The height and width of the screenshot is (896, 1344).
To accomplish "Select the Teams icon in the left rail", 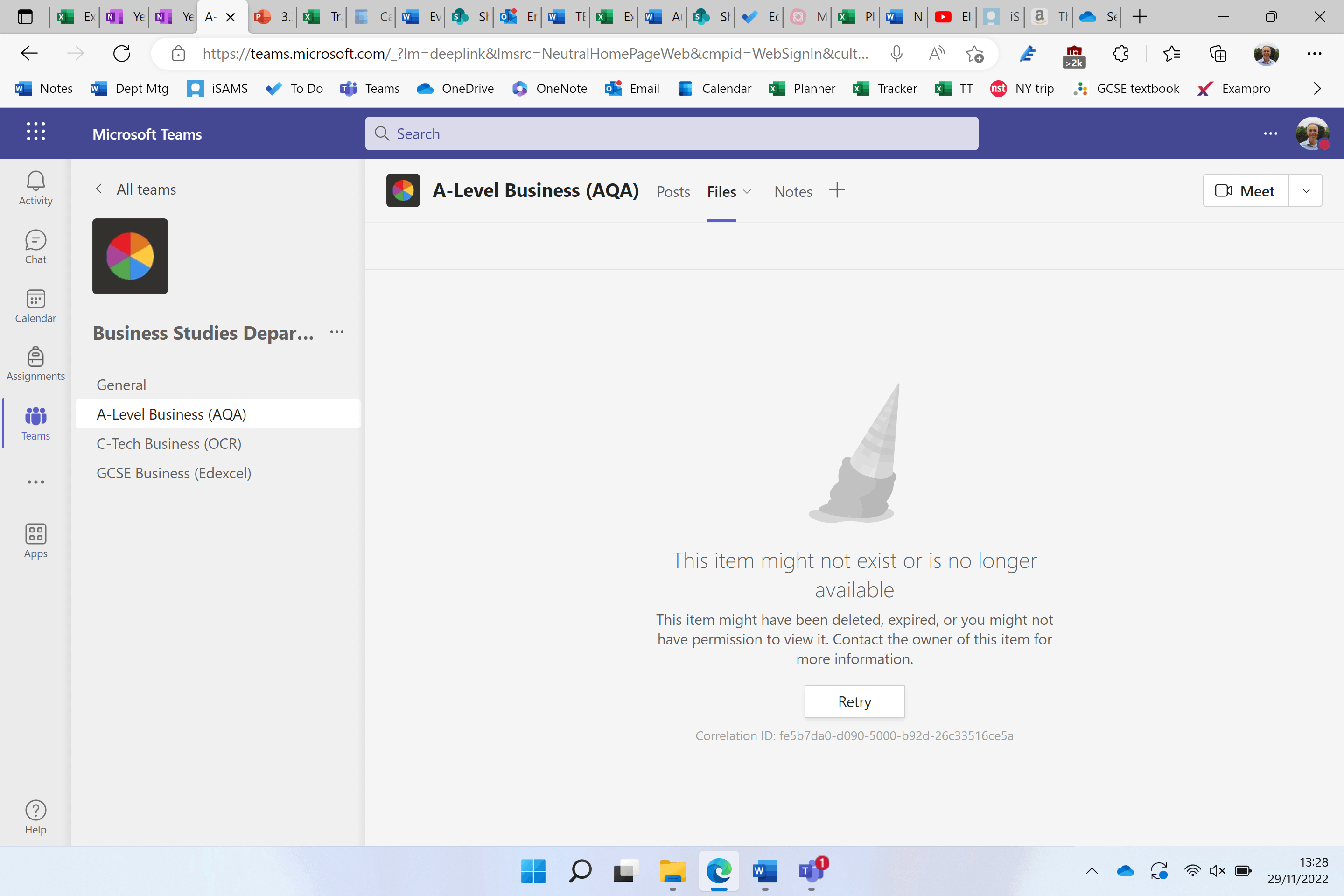I will [x=35, y=423].
